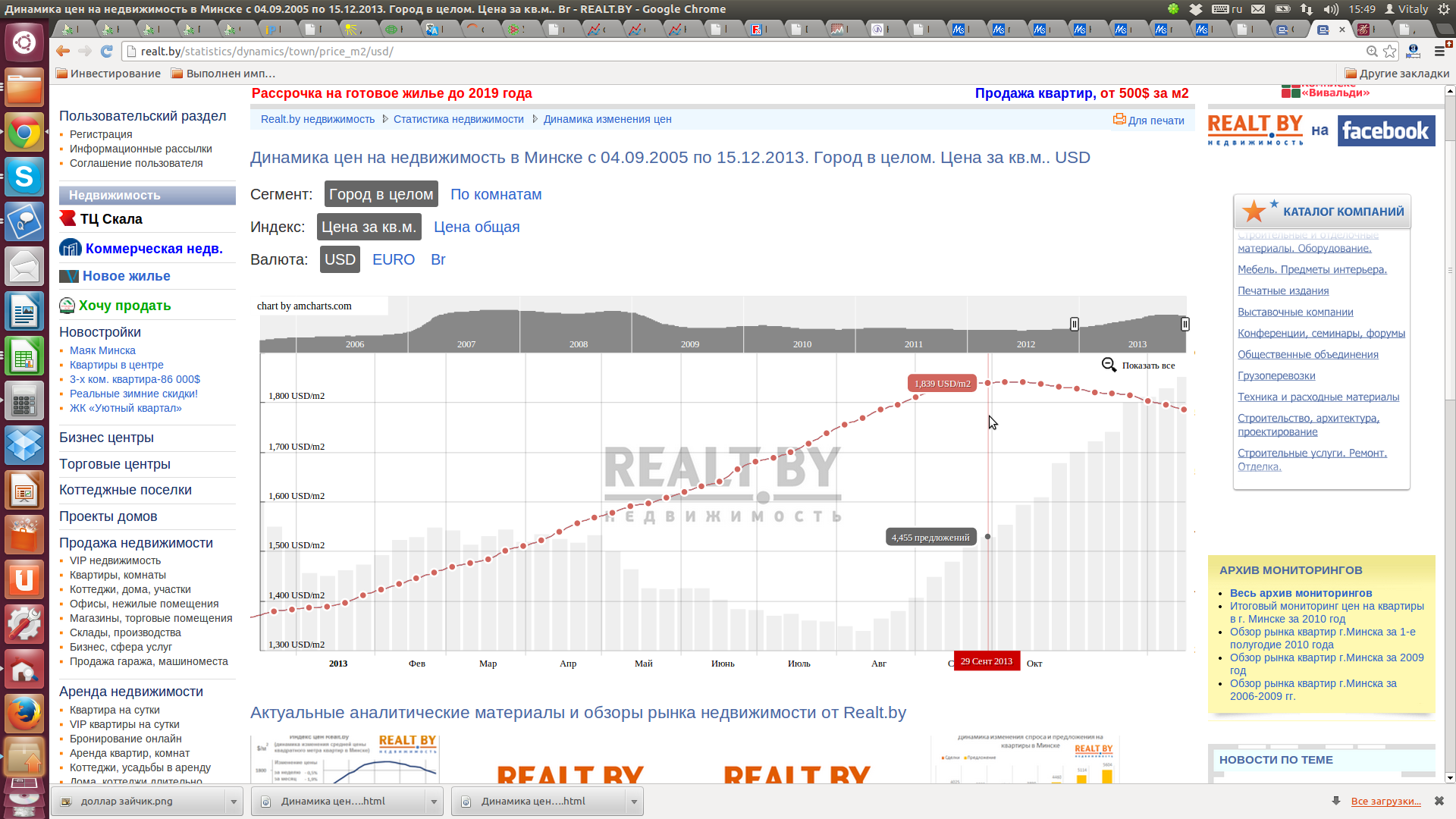1456x819 pixels.
Task: Click printer icon Для печати
Action: click(x=1119, y=119)
